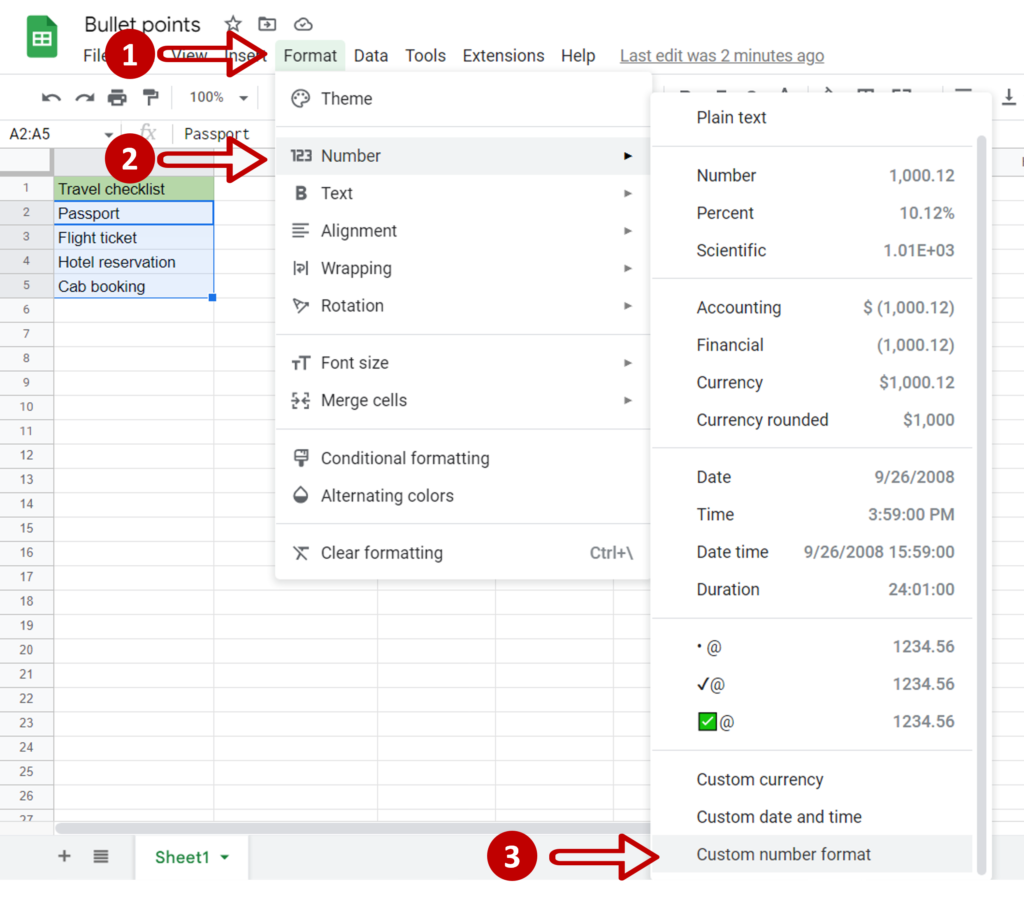
Task: Choose Conditional formatting
Action: [463, 458]
